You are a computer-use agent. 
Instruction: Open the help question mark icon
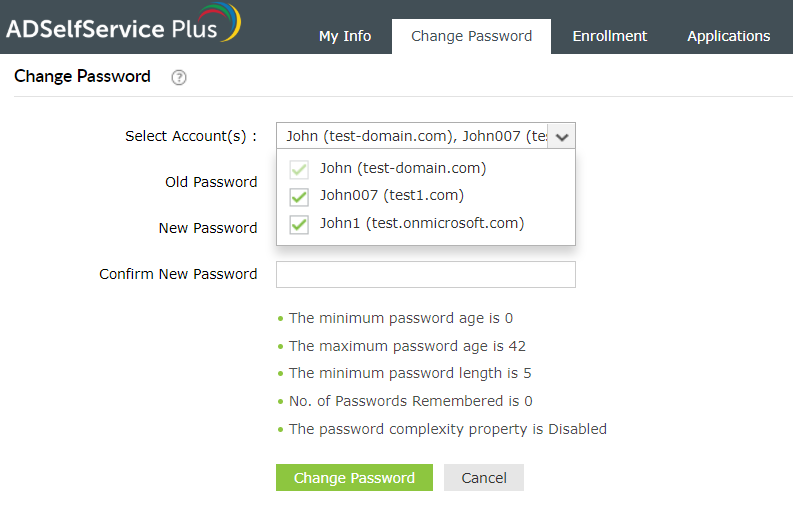179,77
